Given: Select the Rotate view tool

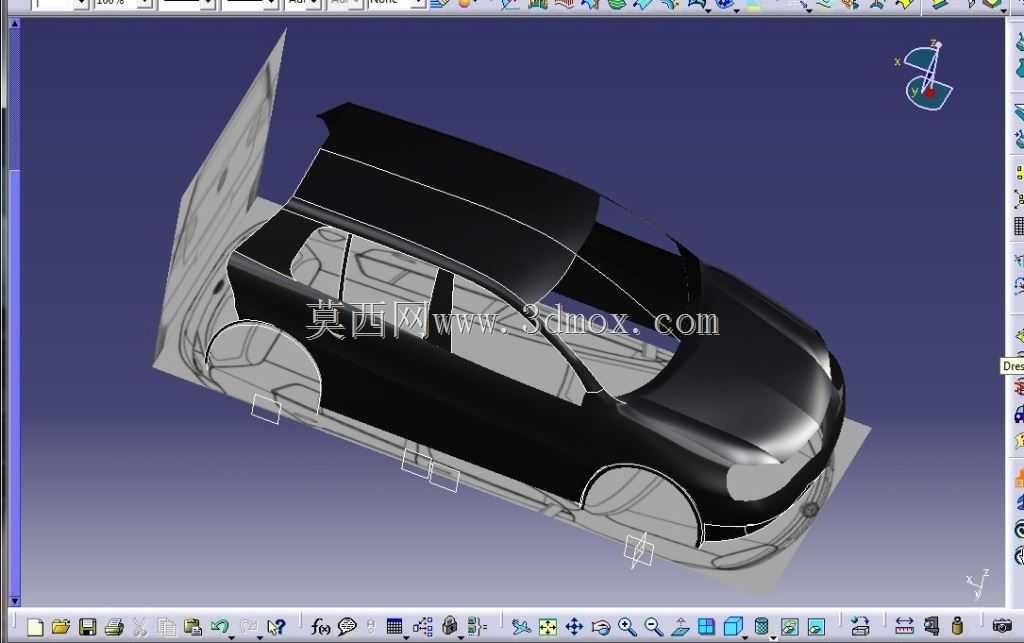Looking at the screenshot, I should pyautogui.click(x=600, y=627).
